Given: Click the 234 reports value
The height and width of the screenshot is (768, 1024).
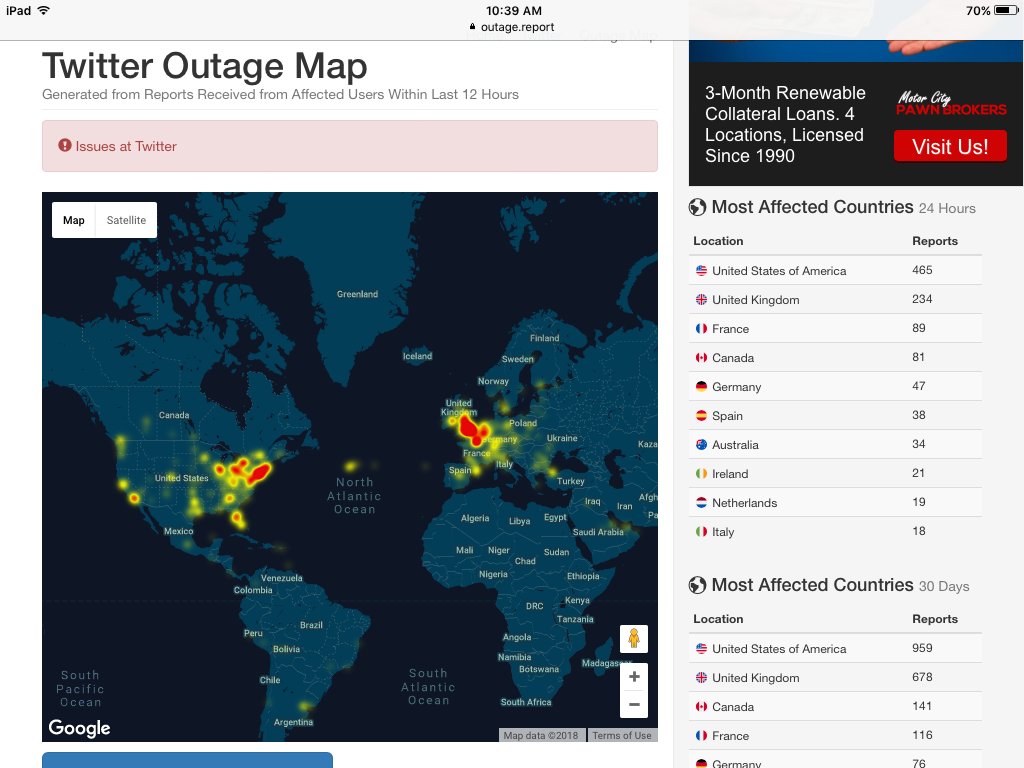Looking at the screenshot, I should pyautogui.click(x=922, y=298).
